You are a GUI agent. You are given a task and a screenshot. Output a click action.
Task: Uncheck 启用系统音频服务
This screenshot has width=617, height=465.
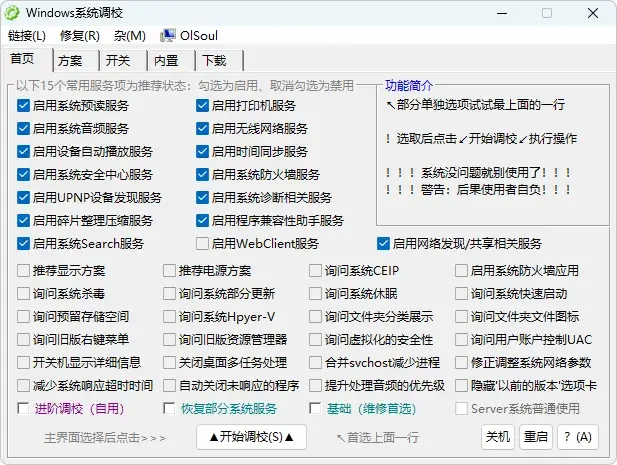23,129
